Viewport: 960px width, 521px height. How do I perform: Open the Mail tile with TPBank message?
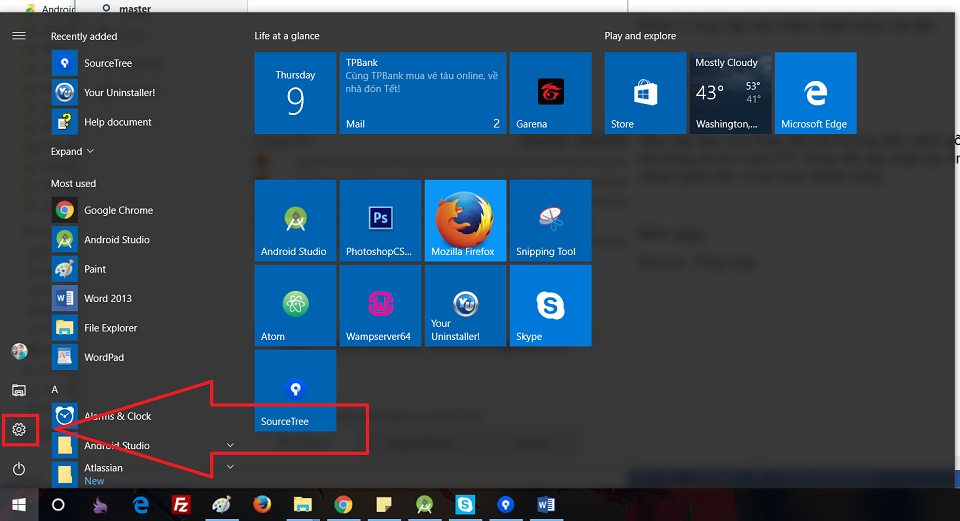click(x=422, y=93)
